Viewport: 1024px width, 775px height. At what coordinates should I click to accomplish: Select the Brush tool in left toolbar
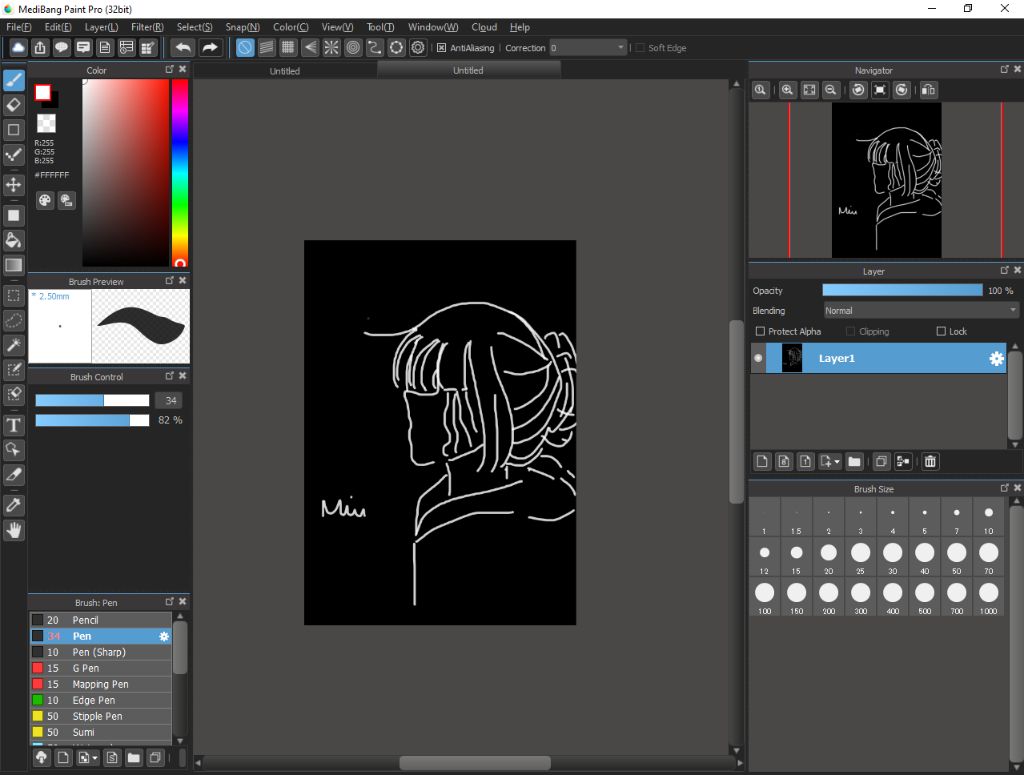click(x=14, y=80)
